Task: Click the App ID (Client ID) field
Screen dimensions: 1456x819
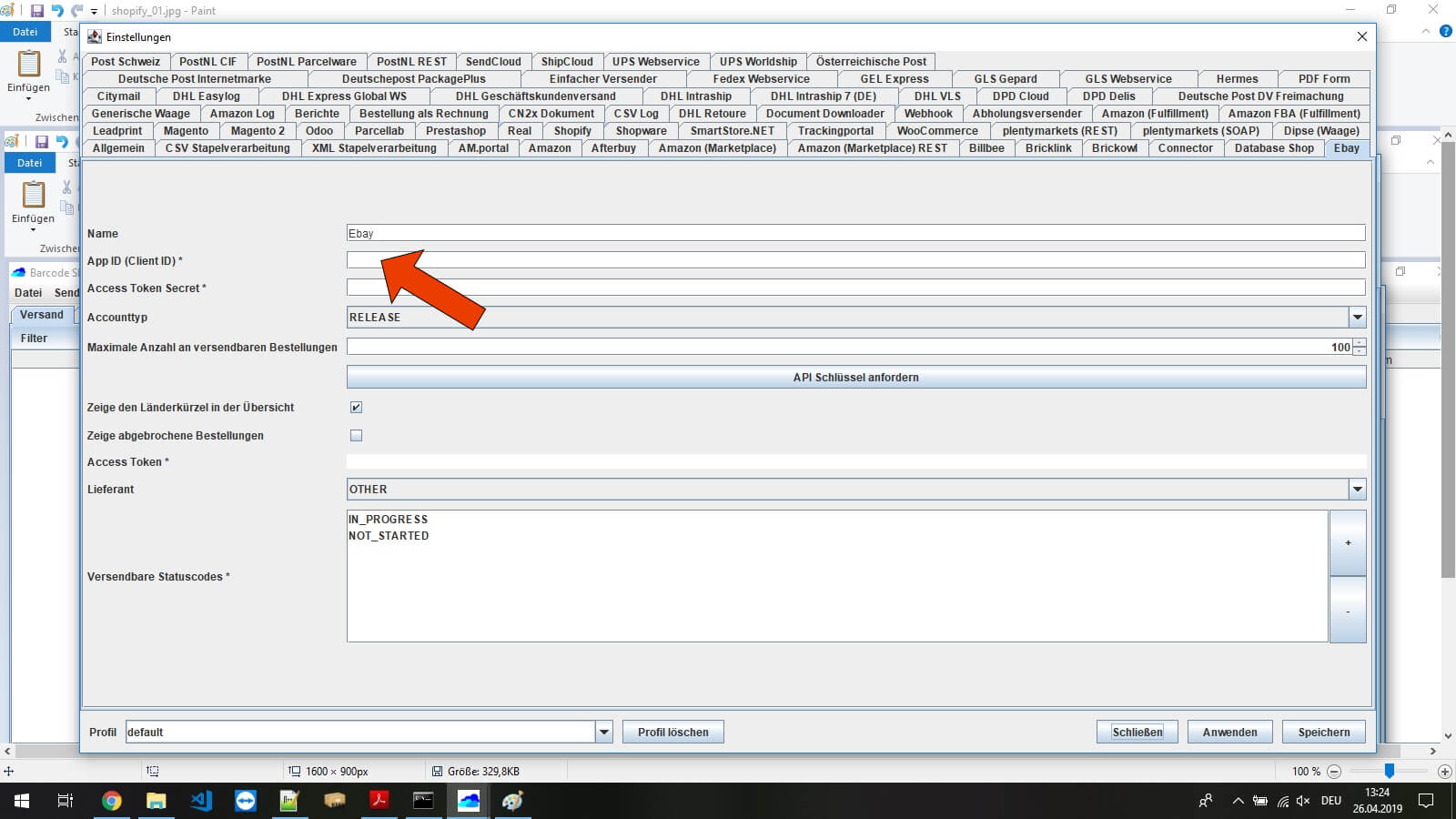Action: [x=855, y=260]
